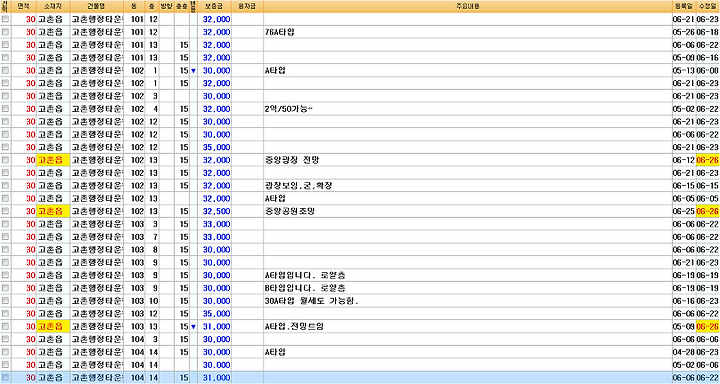Viewport: 720px width, 384px height.
Task: Click the 35,000 deposit in the 102동 row
Action: tap(217, 147)
